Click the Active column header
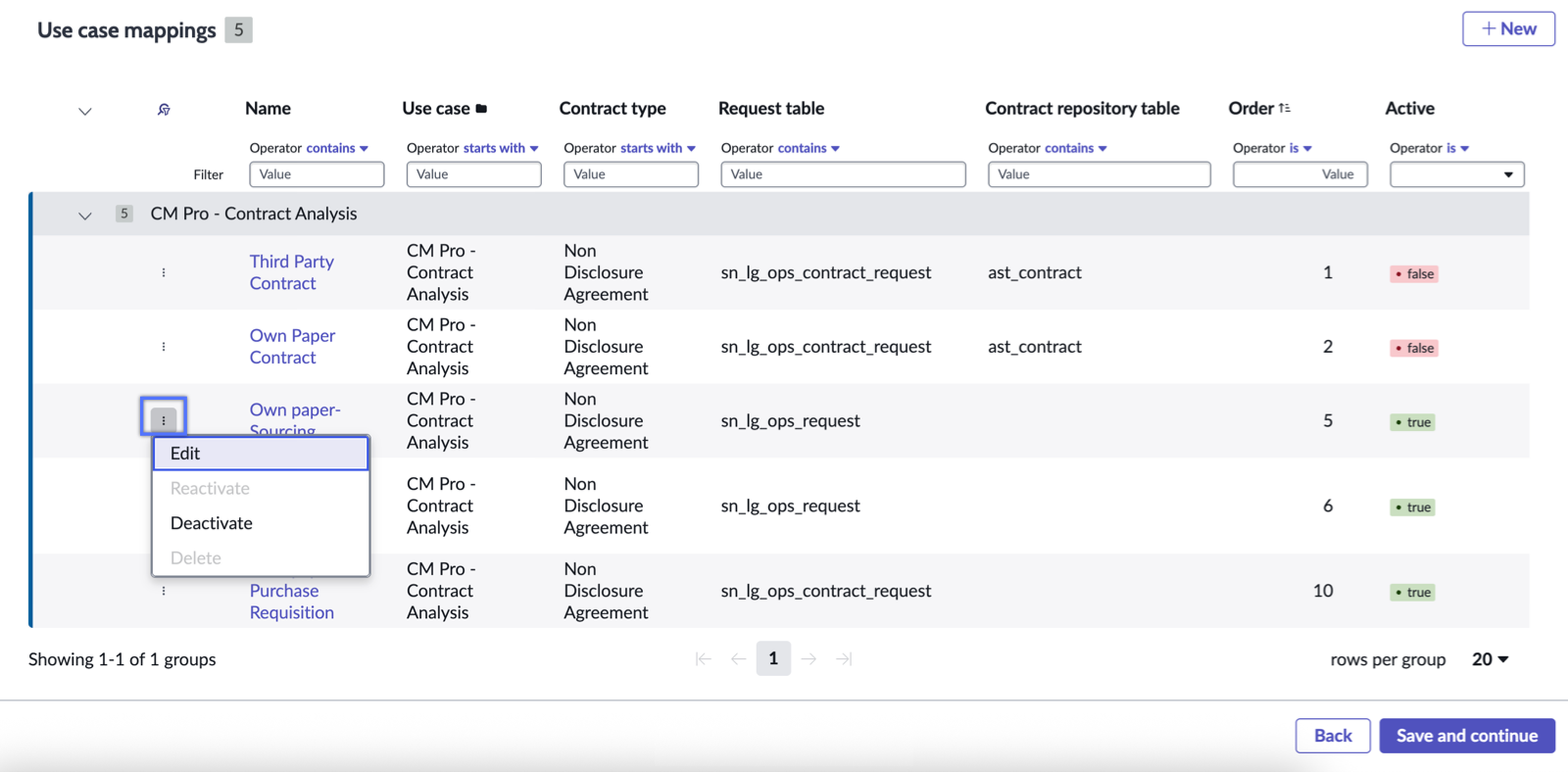Viewport: 1568px width, 772px height. (1409, 109)
